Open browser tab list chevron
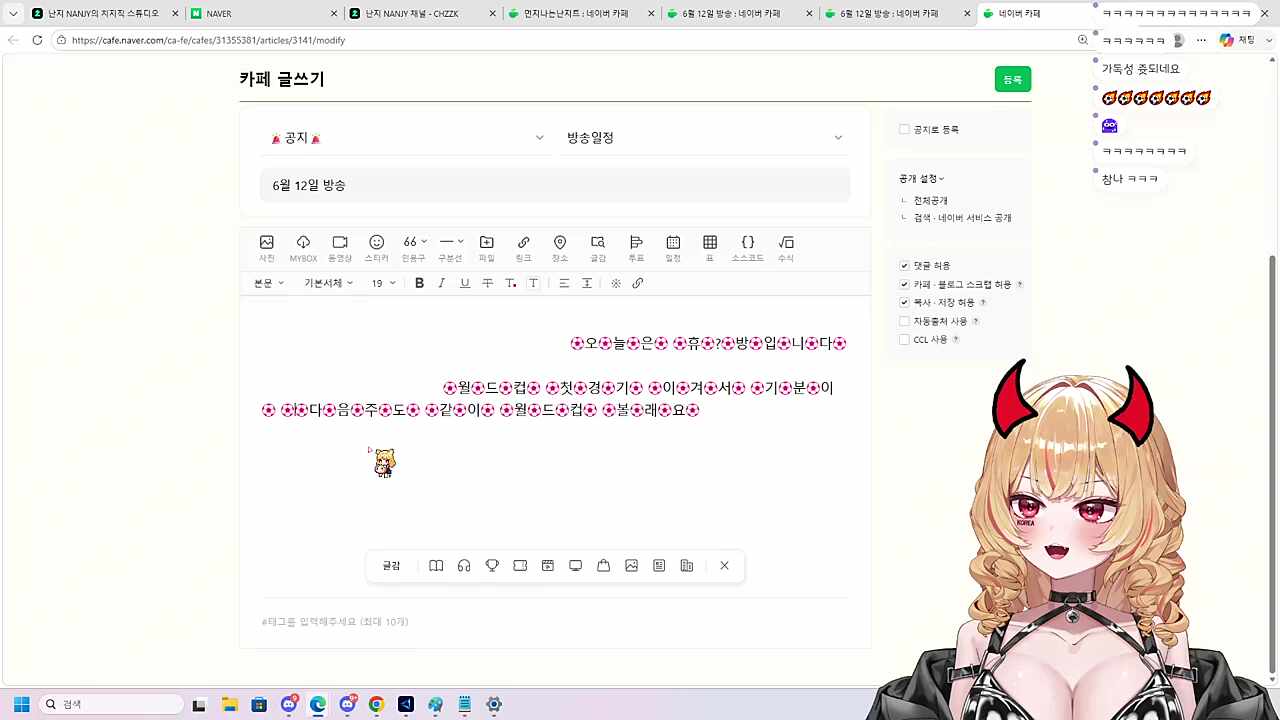Viewport: 1280px width, 720px height. point(13,14)
